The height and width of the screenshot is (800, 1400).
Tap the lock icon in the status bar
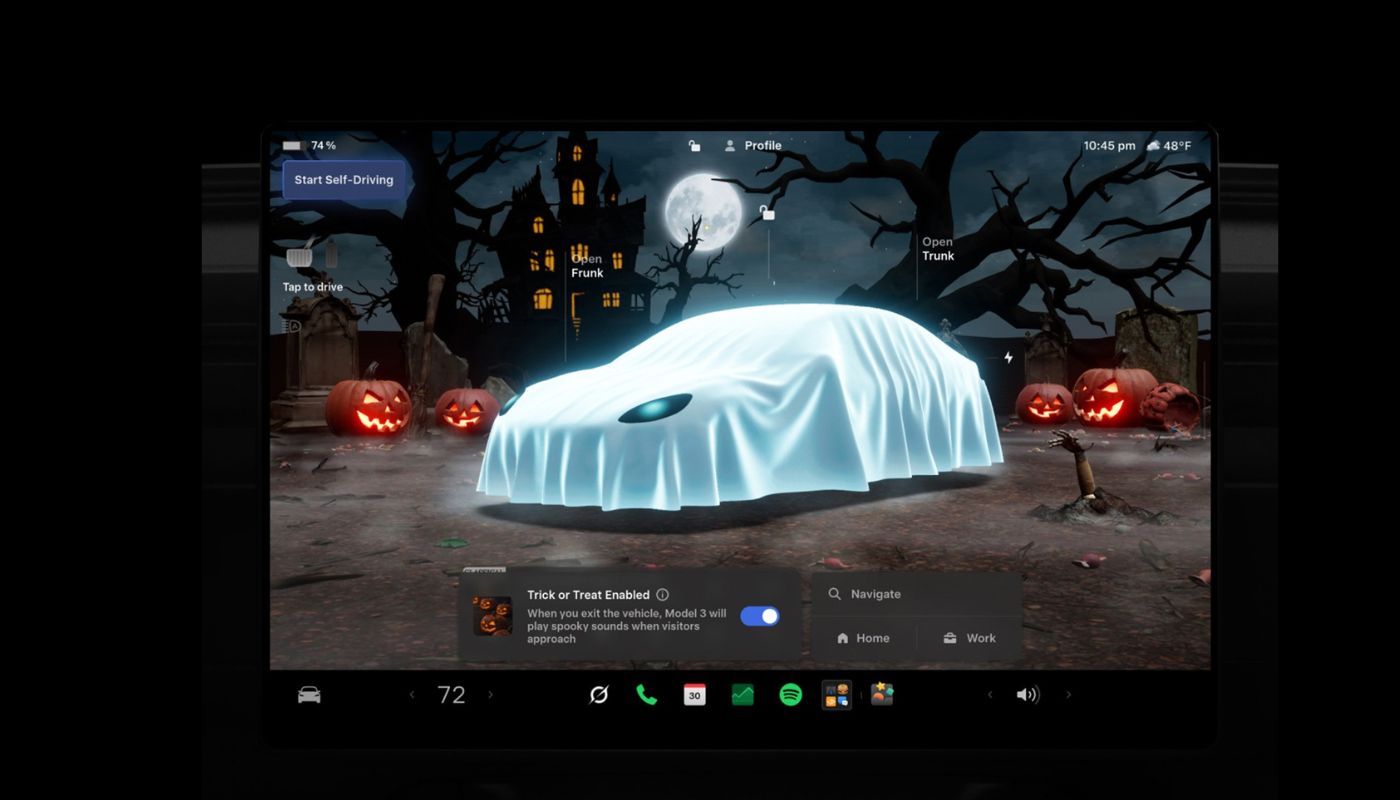(694, 146)
